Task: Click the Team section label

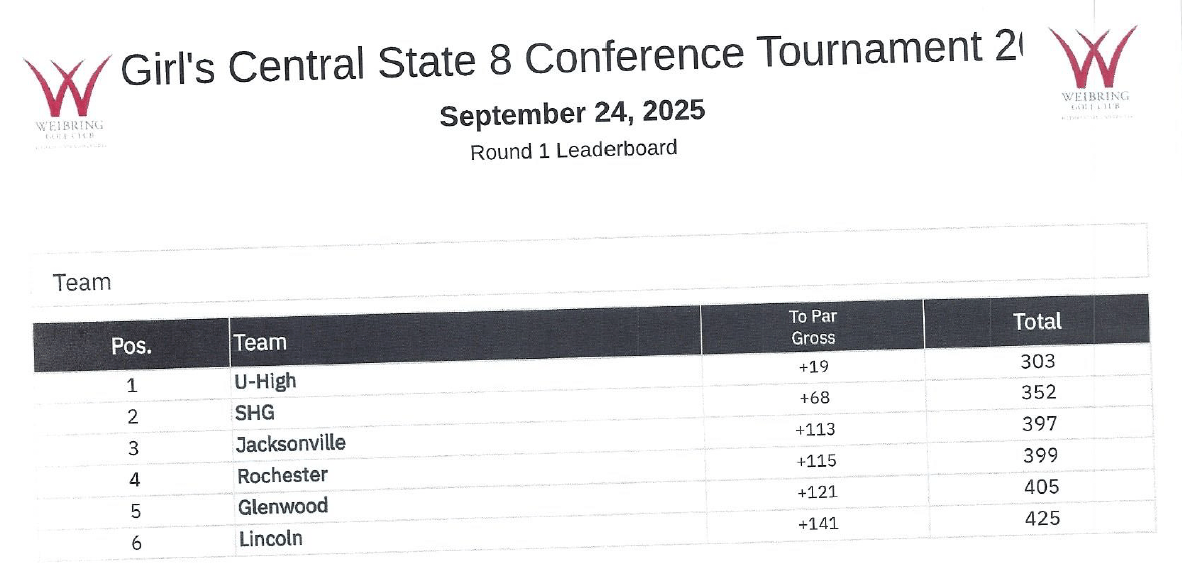Action: click(81, 283)
